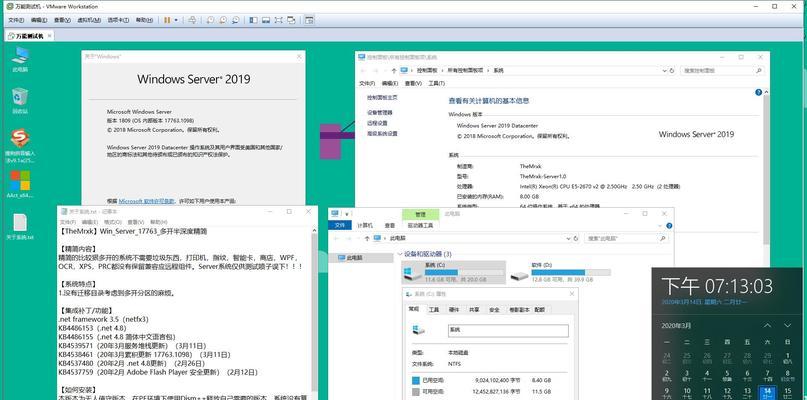Open the VMware 文件(F) menu

16,20
